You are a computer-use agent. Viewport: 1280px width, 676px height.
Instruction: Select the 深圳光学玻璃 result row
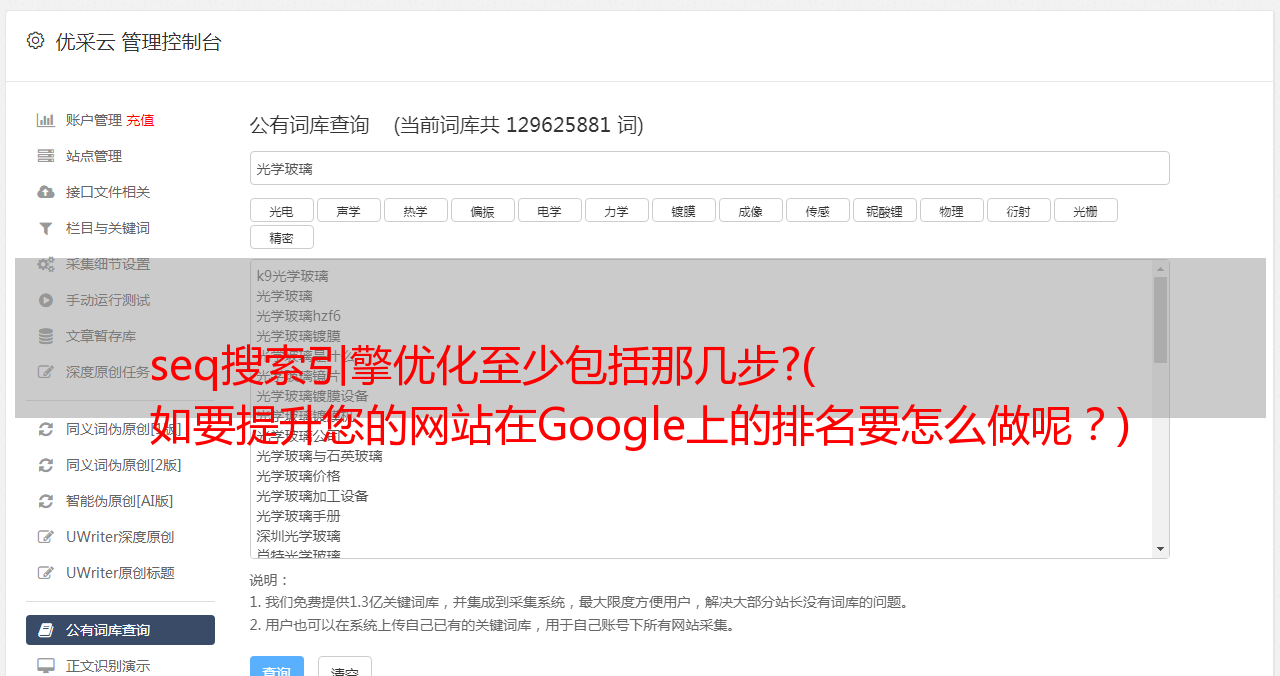(701, 536)
